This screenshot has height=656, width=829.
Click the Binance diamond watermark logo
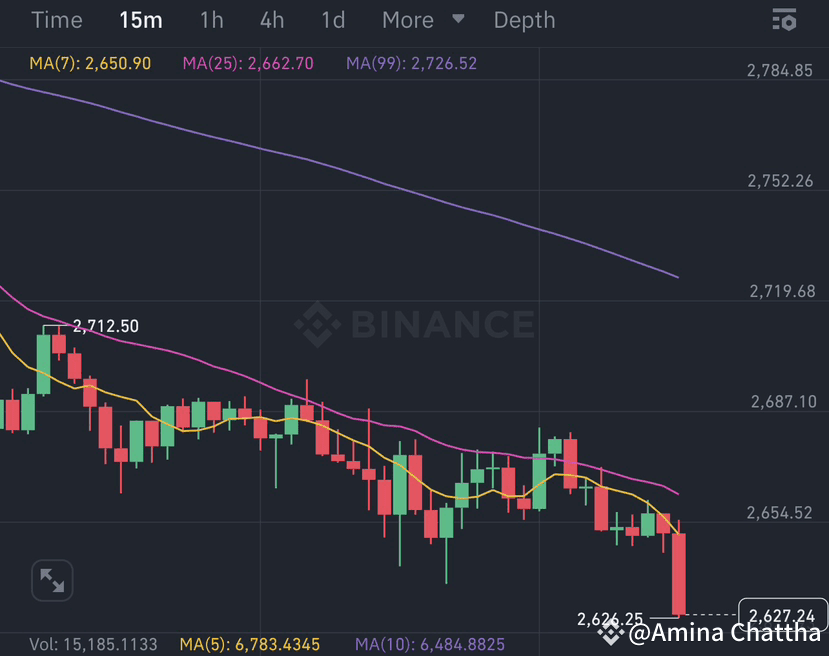click(x=316, y=324)
